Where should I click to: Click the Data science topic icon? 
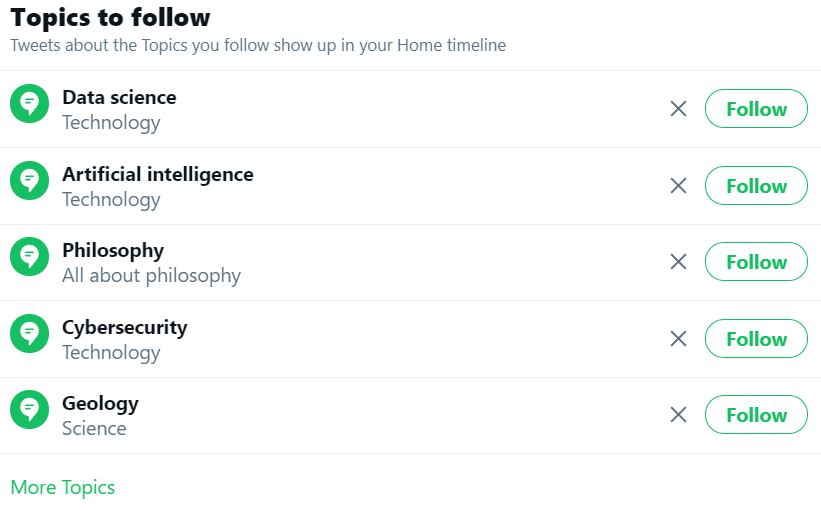point(30,103)
